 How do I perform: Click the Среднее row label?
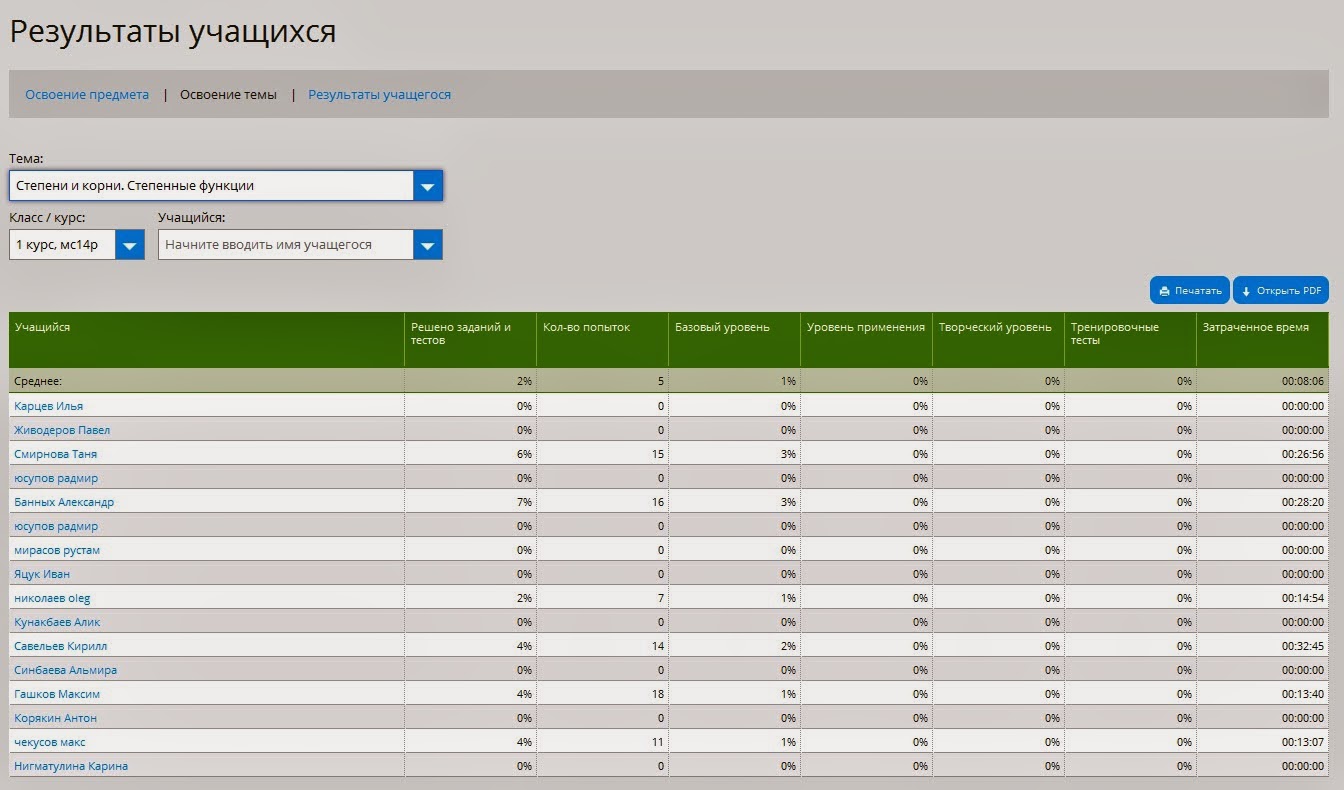pos(38,381)
